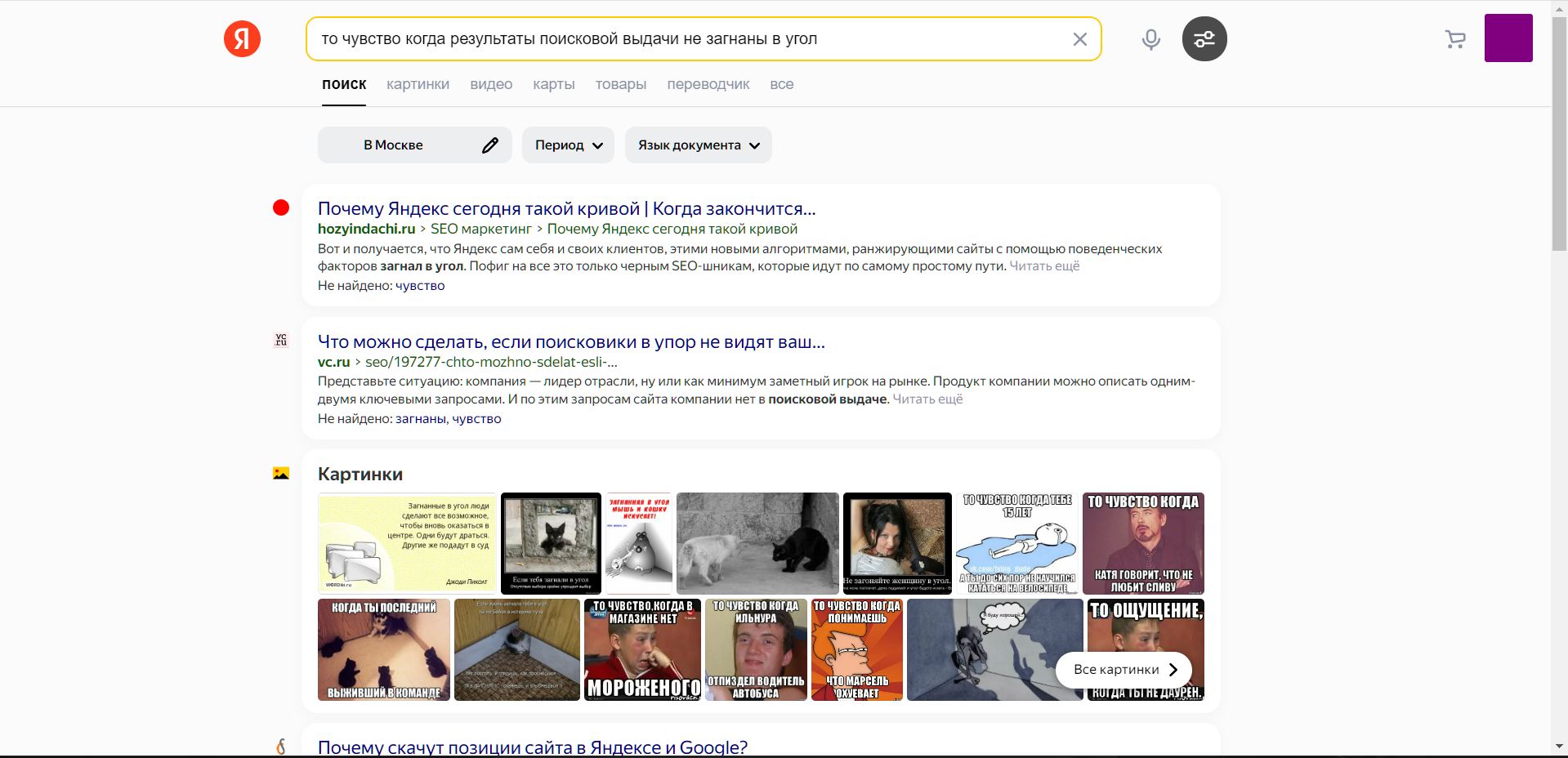
Task: Click the missing word link чувство in the first result
Action: (x=420, y=285)
